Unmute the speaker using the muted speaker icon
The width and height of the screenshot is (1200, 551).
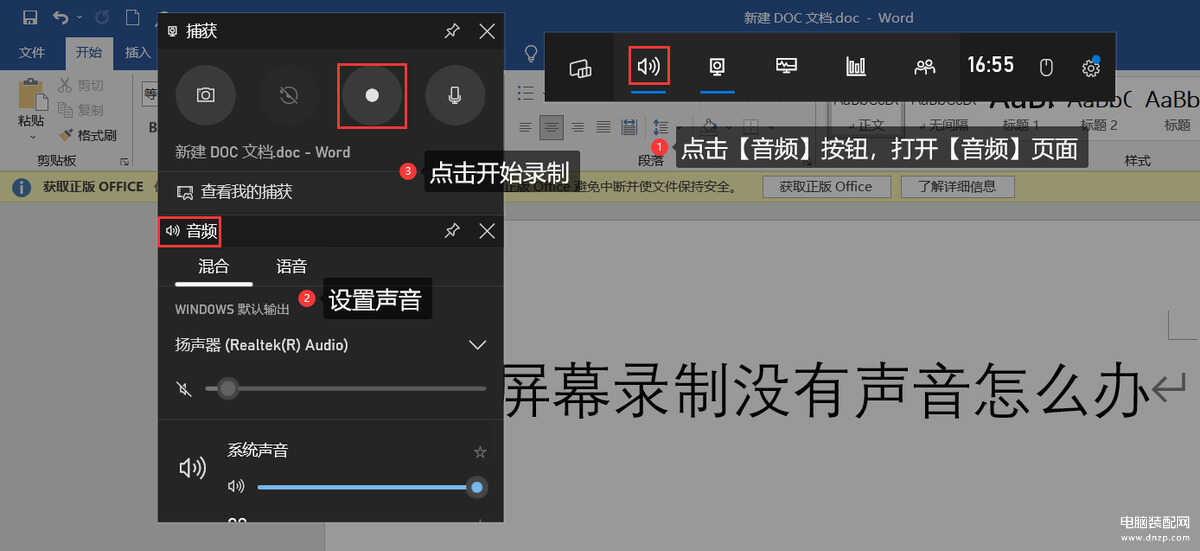pos(184,388)
